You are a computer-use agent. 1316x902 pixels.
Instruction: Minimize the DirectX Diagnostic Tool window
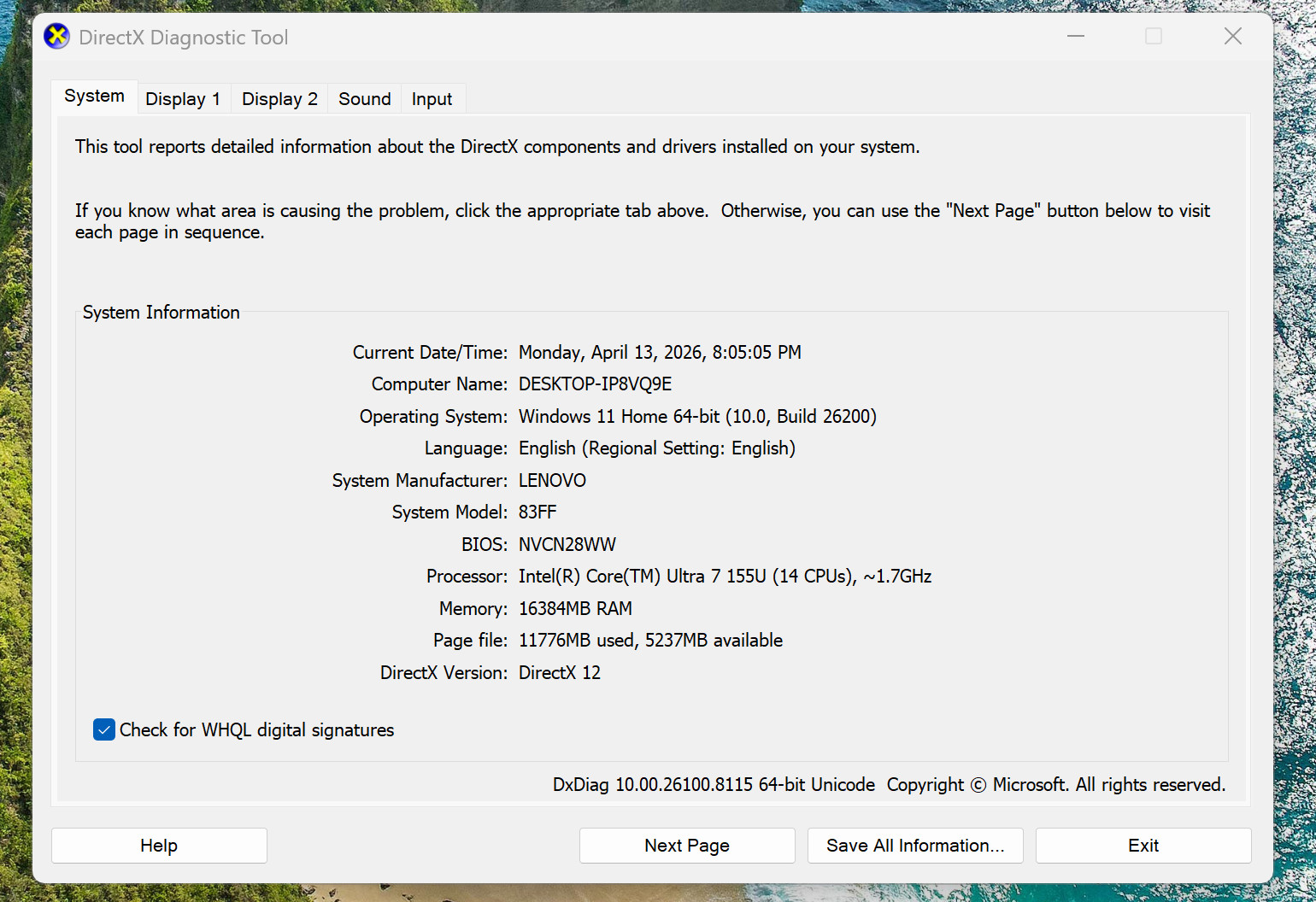tap(1076, 36)
